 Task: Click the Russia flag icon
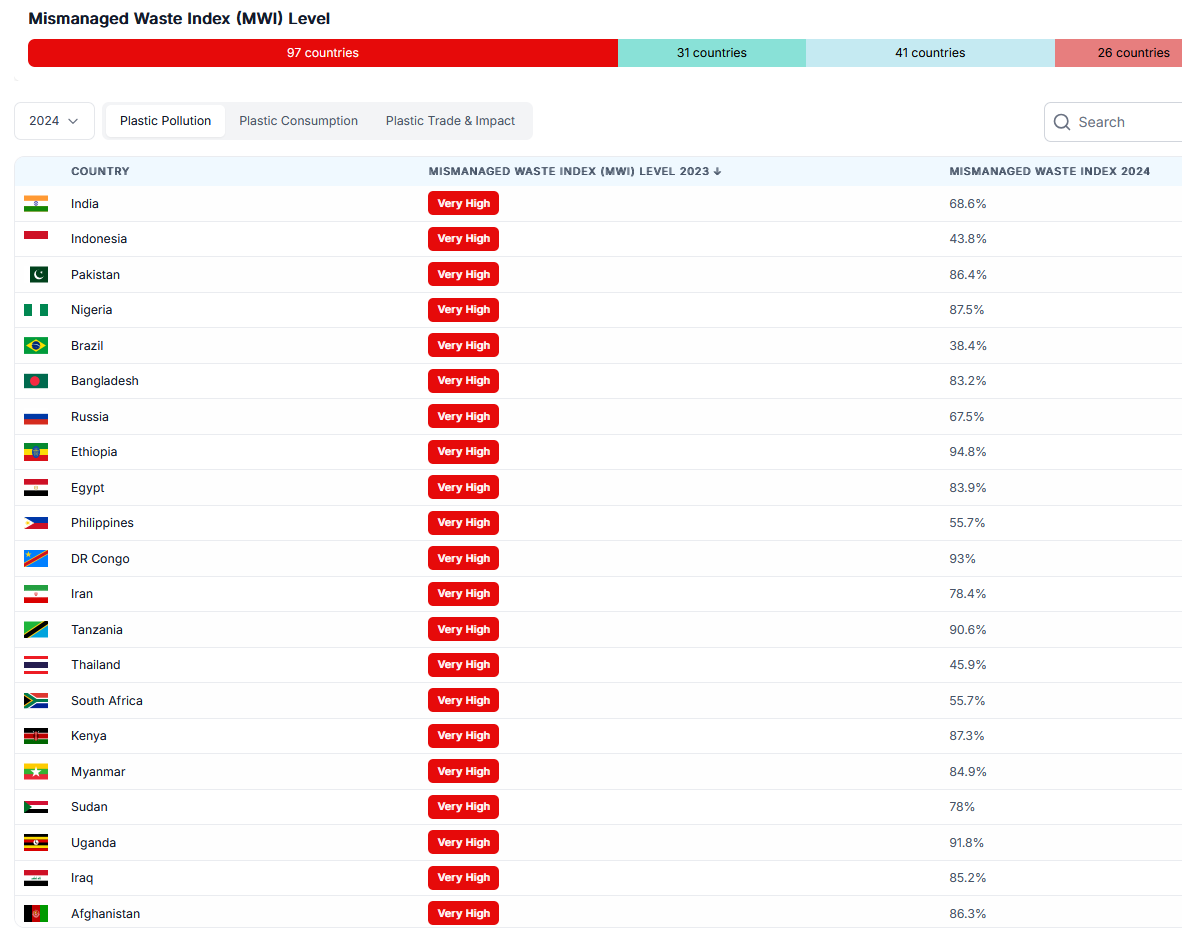point(35,417)
